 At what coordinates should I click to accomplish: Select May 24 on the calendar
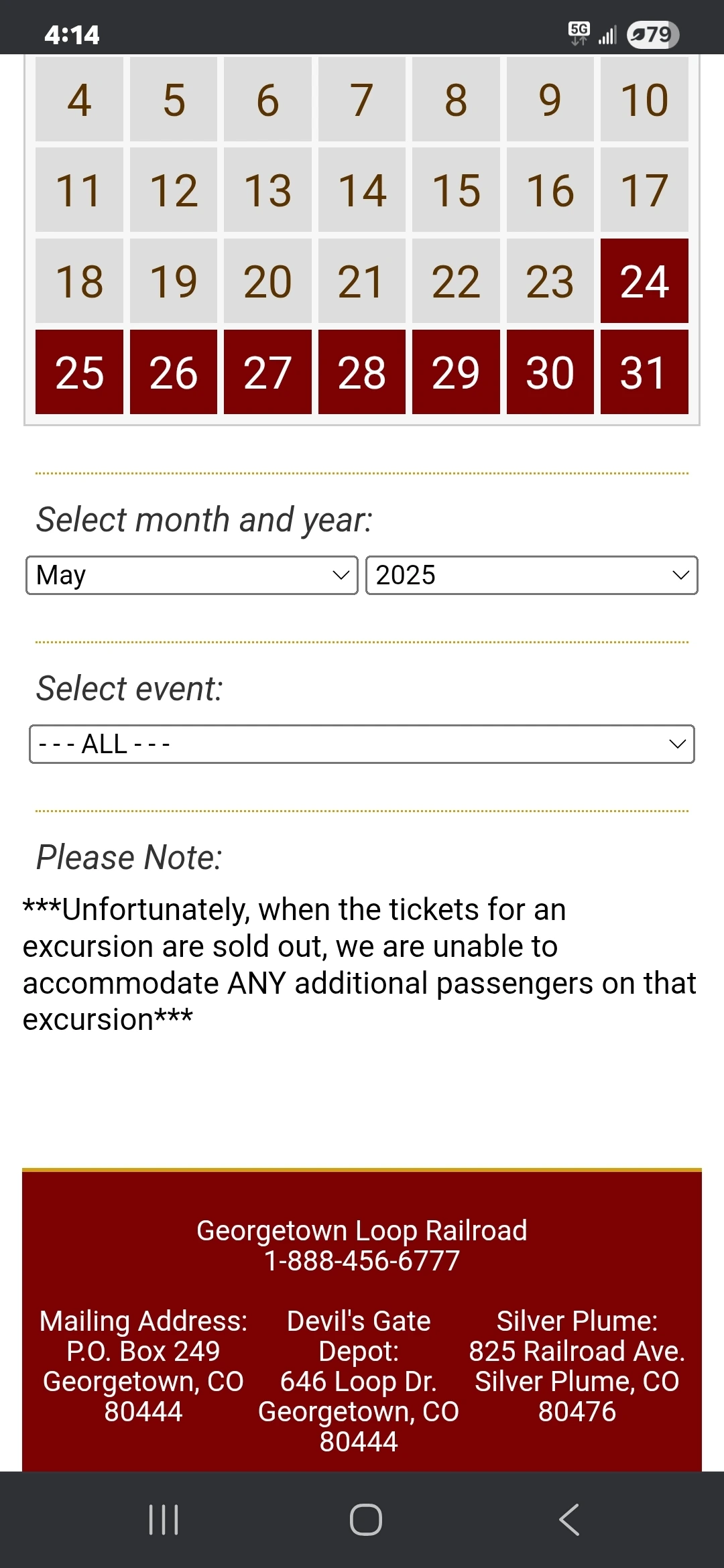click(x=644, y=281)
